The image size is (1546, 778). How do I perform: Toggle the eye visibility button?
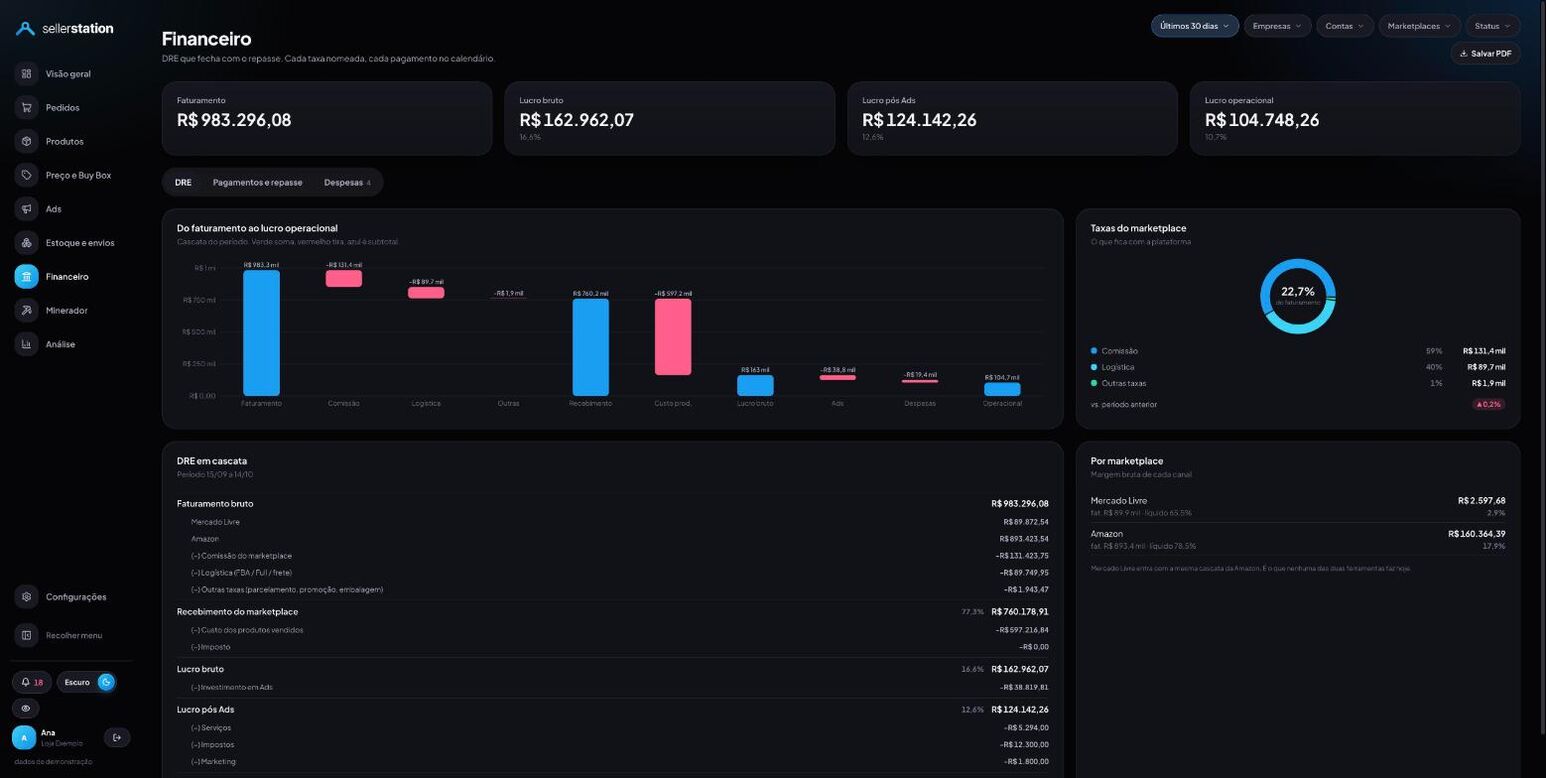pos(26,709)
